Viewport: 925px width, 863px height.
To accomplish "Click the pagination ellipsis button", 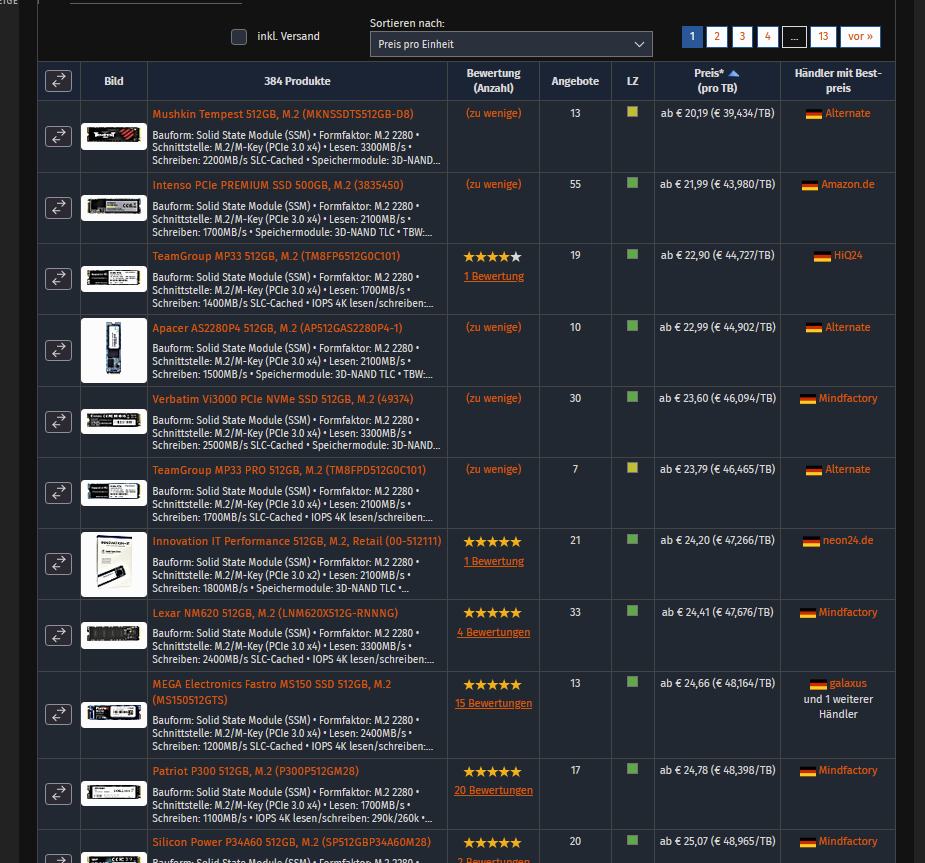I will pyautogui.click(x=794, y=37).
